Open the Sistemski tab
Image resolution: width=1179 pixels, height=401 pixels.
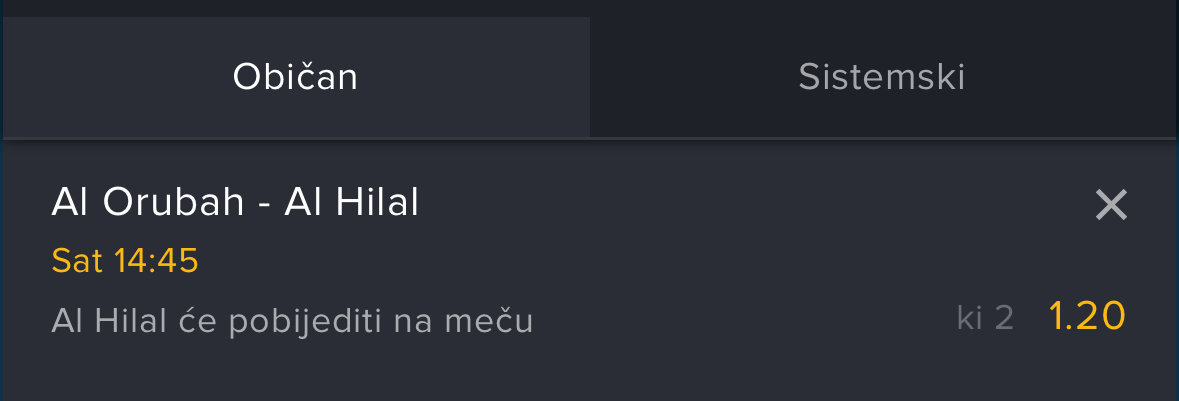881,77
